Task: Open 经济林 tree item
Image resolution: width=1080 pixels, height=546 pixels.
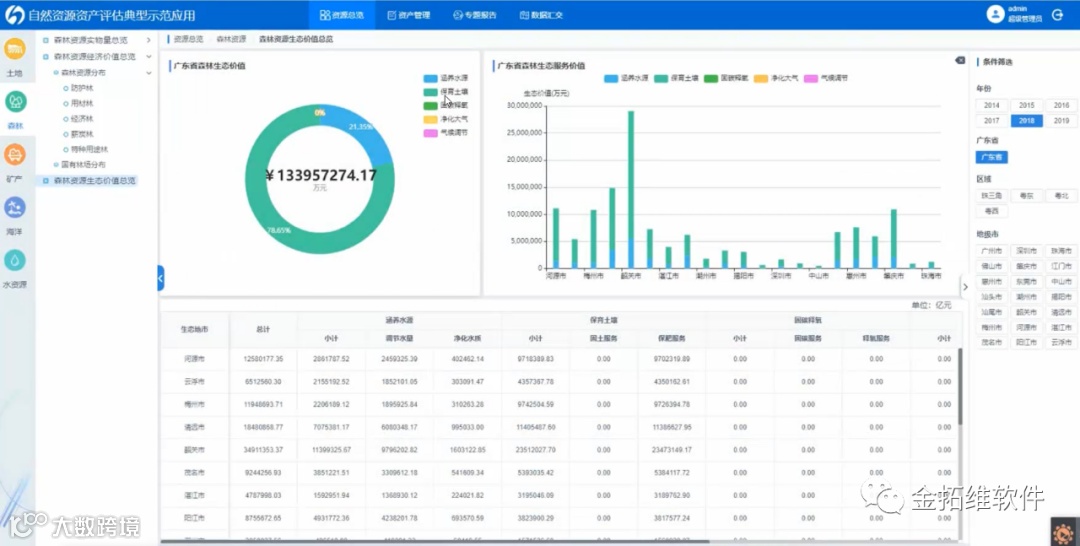Action: click(82, 119)
